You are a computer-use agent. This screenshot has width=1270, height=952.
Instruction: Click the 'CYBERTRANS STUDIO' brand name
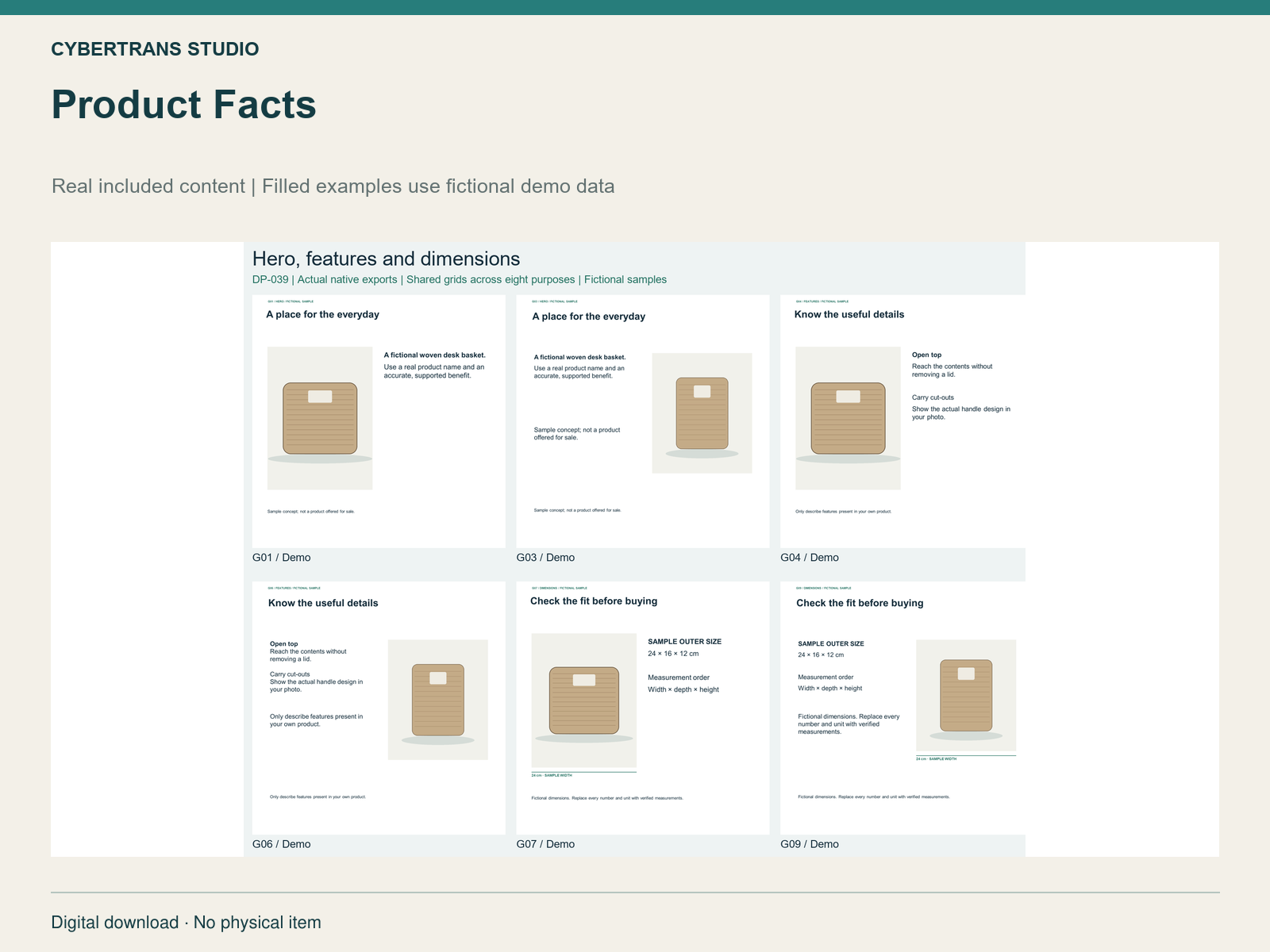click(155, 49)
